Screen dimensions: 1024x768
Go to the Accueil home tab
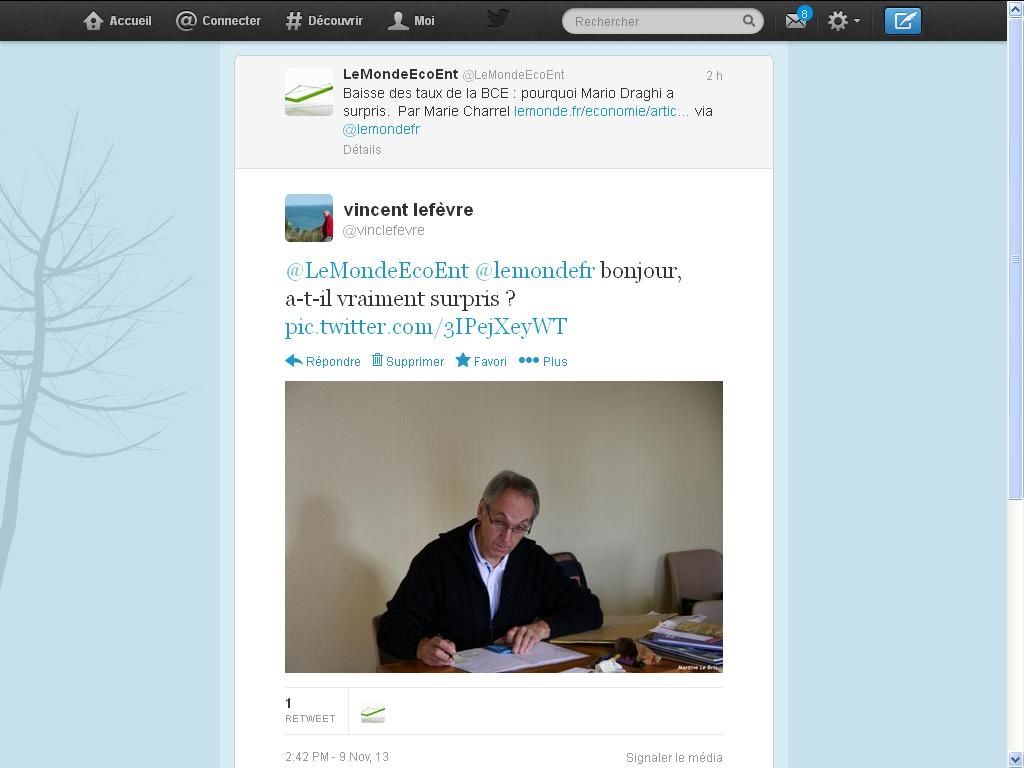point(118,21)
